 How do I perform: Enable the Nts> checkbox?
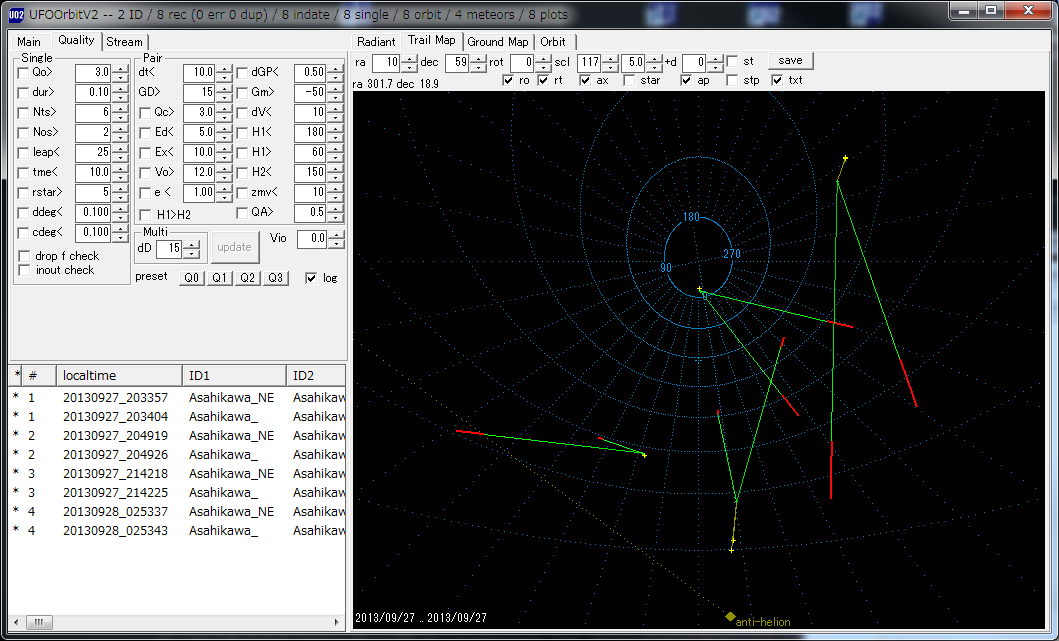(23, 113)
